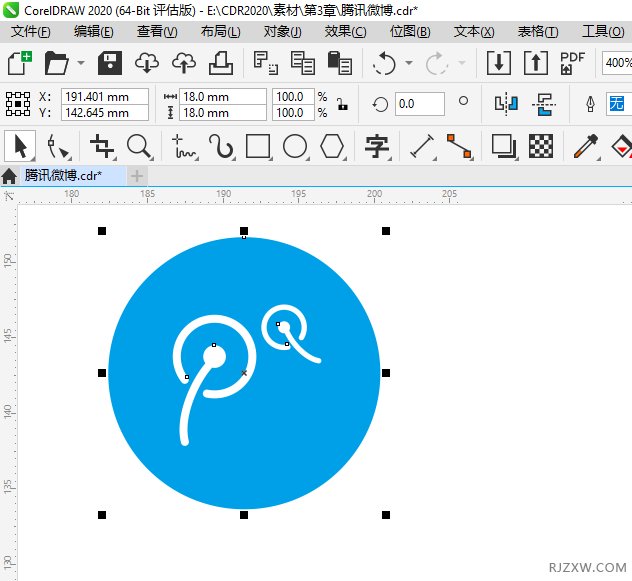The image size is (632, 581).
Task: Expand redo history dropdown arrow
Action: (462, 63)
